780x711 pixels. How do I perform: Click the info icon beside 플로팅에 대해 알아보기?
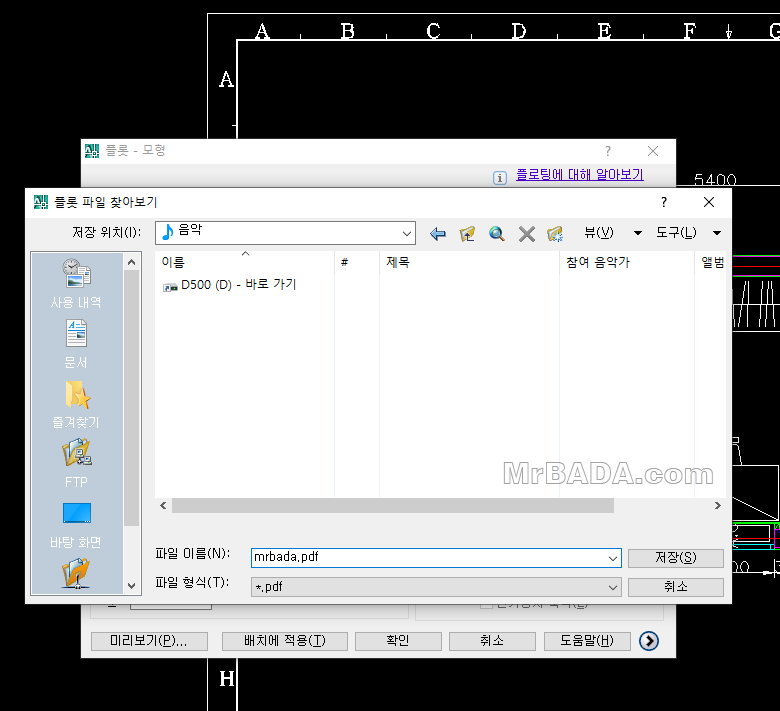(x=500, y=177)
